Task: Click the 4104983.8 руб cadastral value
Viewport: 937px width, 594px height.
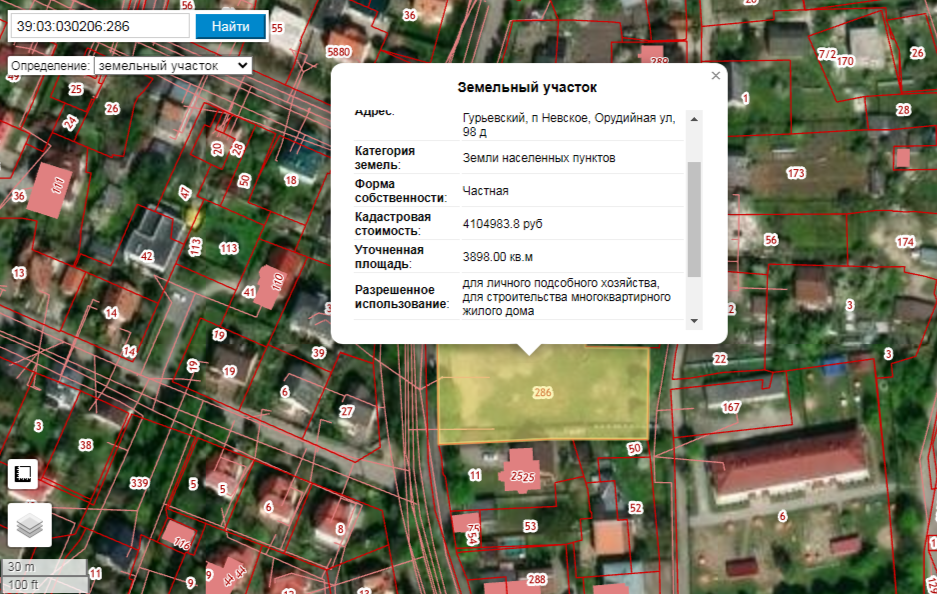Action: 502,223
